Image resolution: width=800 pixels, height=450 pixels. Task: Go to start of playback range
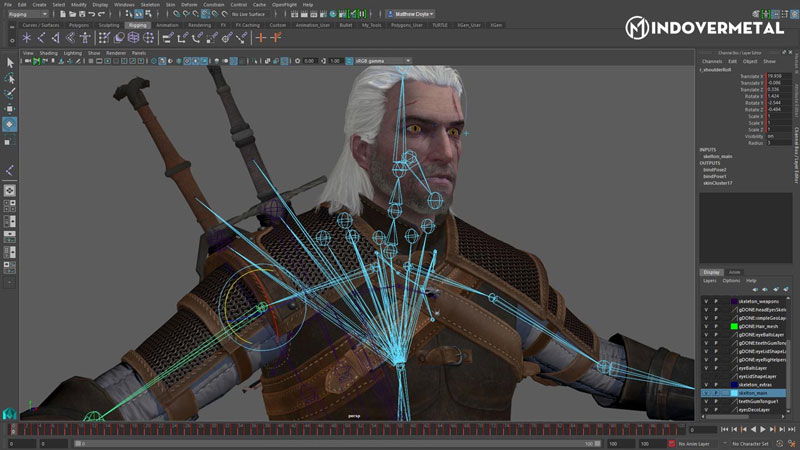pyautogui.click(x=724, y=430)
